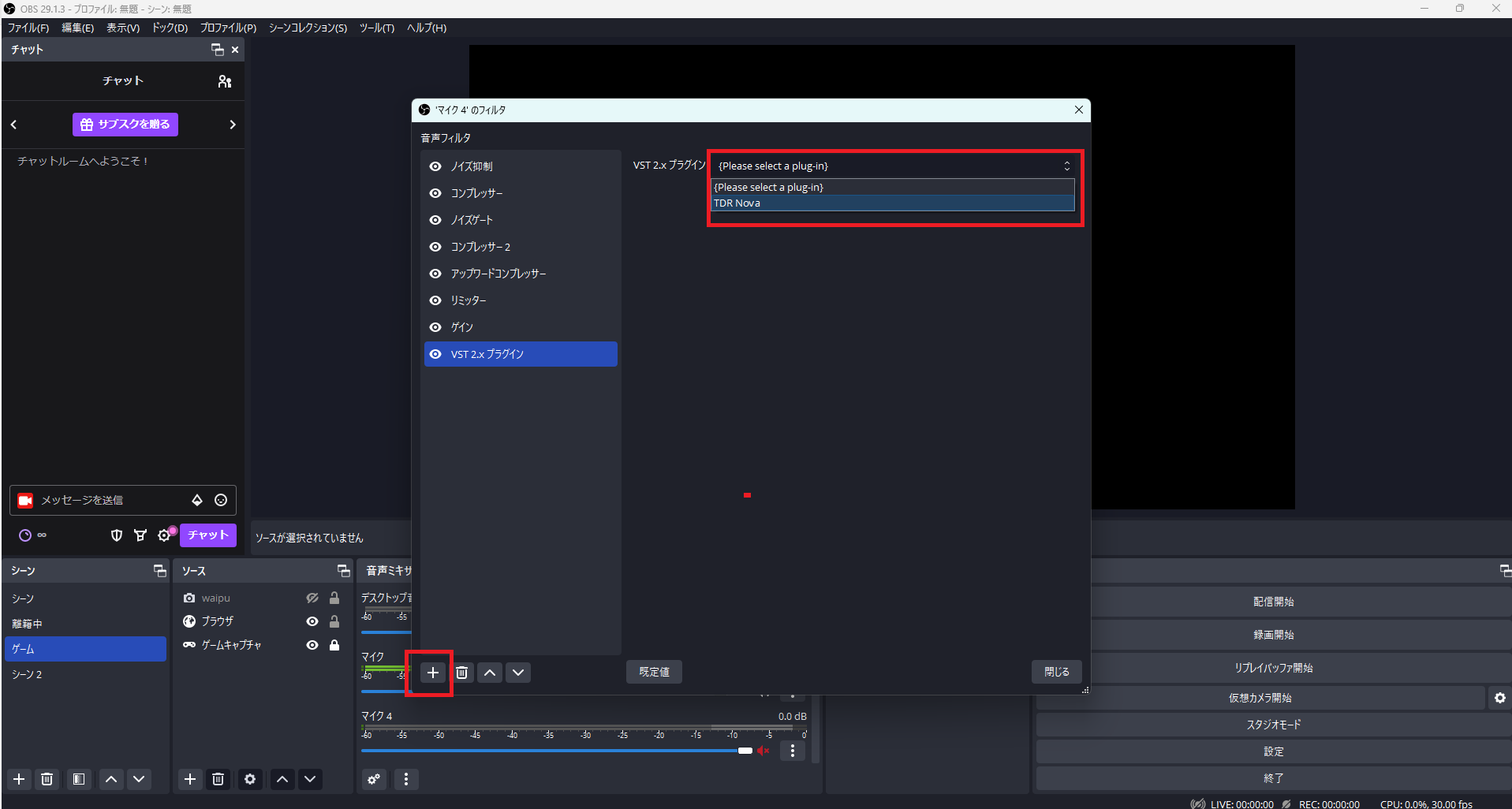Open advanced audio properties gears
This screenshot has width=1512, height=809.
[374, 779]
